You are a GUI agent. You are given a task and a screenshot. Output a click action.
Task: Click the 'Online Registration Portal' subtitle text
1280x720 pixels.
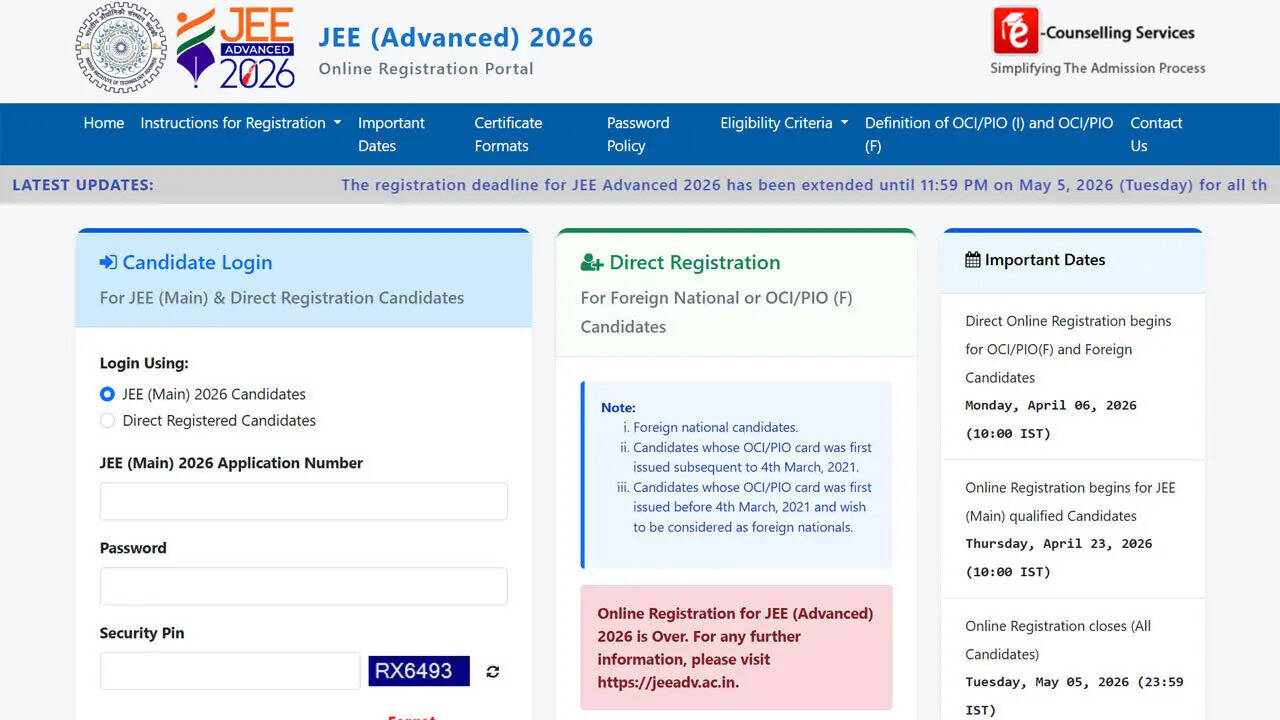[x=426, y=69]
